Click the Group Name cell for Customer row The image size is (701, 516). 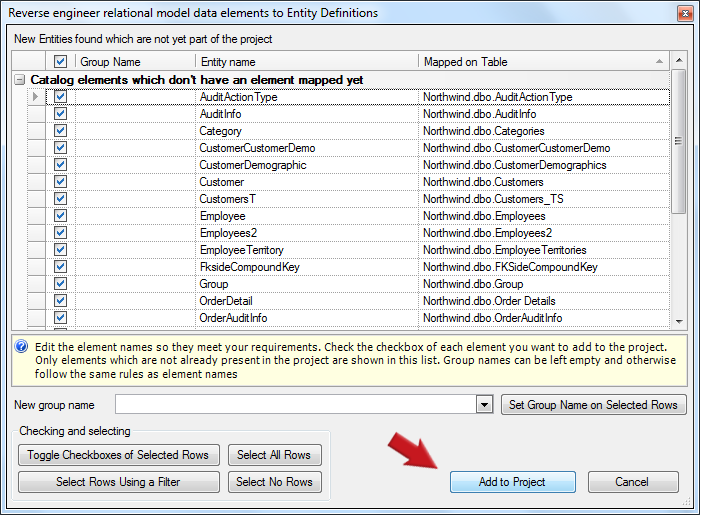pyautogui.click(x=135, y=182)
